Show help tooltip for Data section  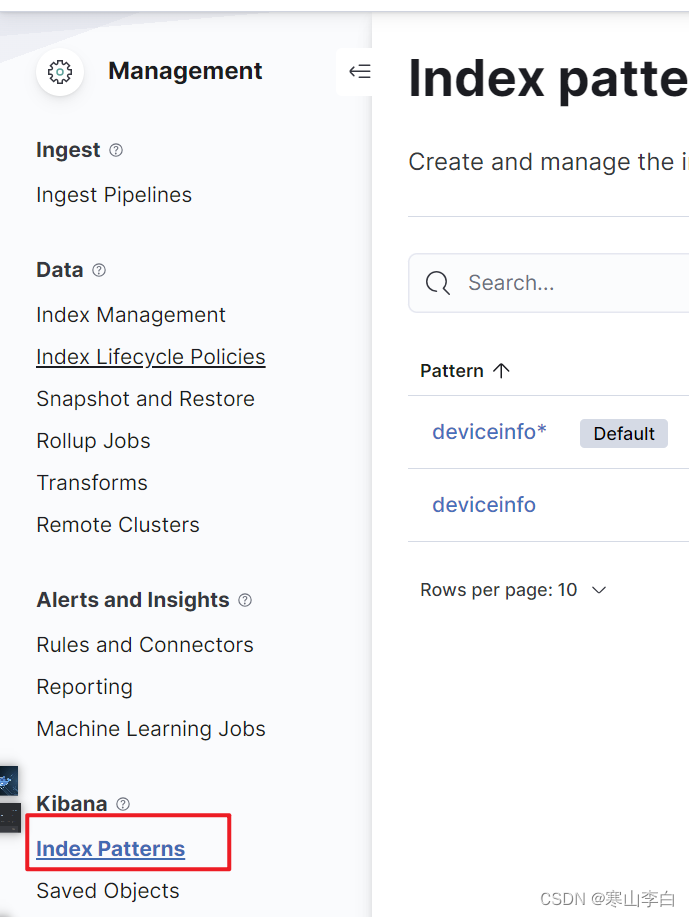pyautogui.click(x=99, y=270)
